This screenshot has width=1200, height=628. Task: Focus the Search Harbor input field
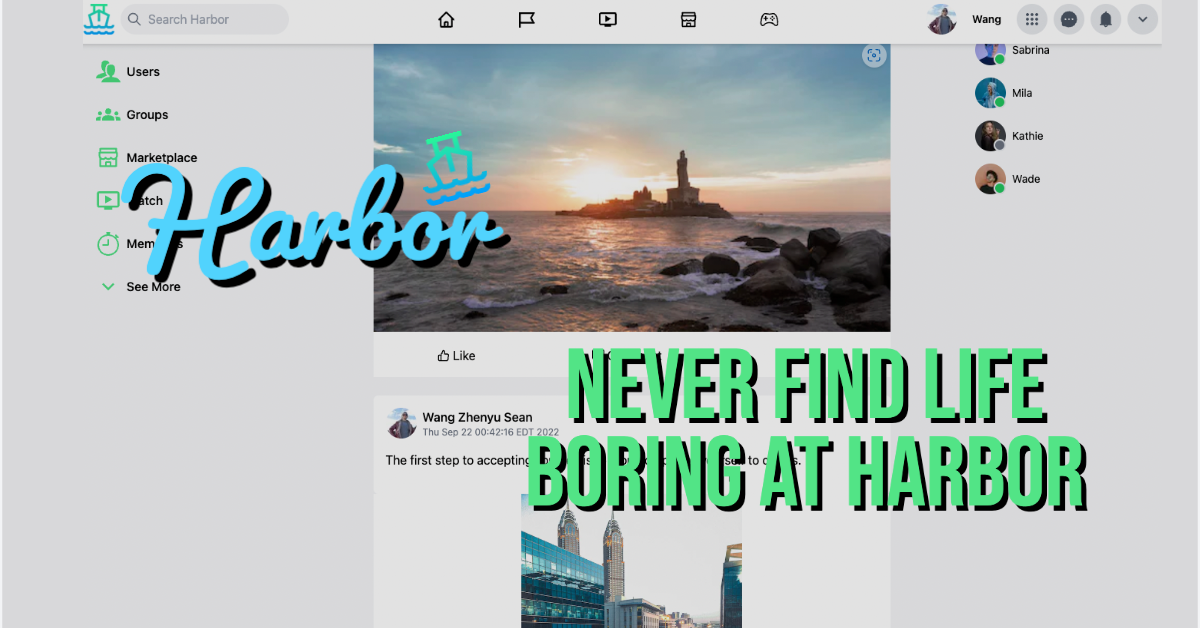[x=205, y=19]
